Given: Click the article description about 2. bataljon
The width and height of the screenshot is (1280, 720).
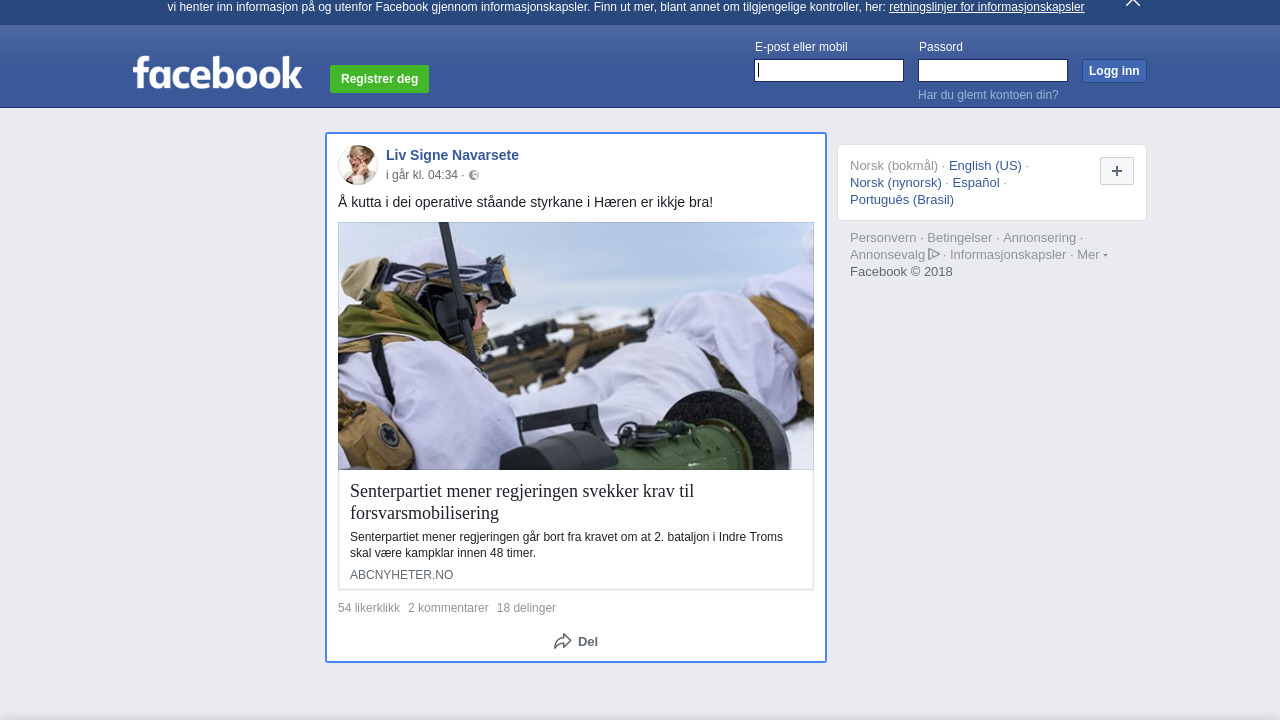Looking at the screenshot, I should [x=566, y=545].
